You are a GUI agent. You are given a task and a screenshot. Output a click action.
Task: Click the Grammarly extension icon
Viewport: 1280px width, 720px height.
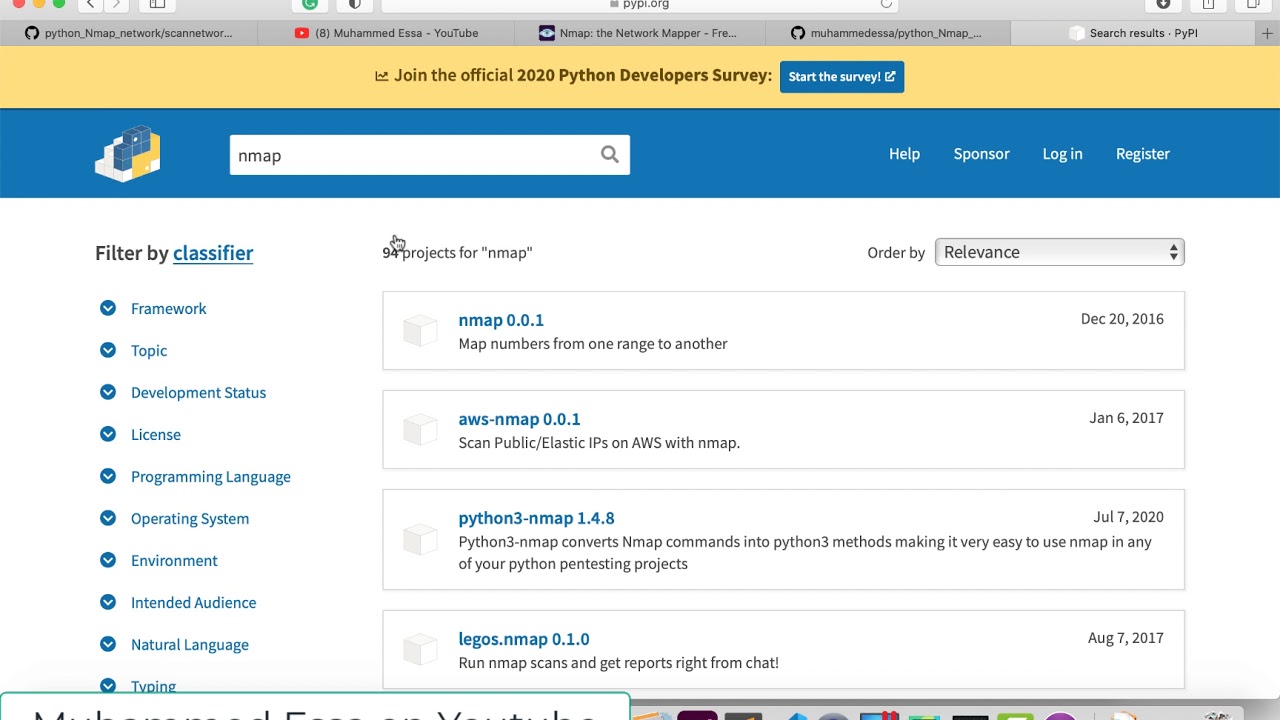pyautogui.click(x=310, y=4)
